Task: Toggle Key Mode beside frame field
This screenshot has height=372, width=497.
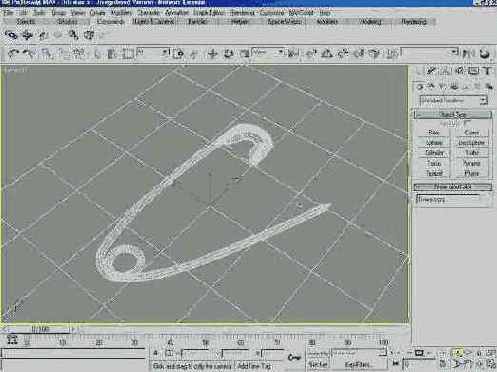Action: click(396, 363)
